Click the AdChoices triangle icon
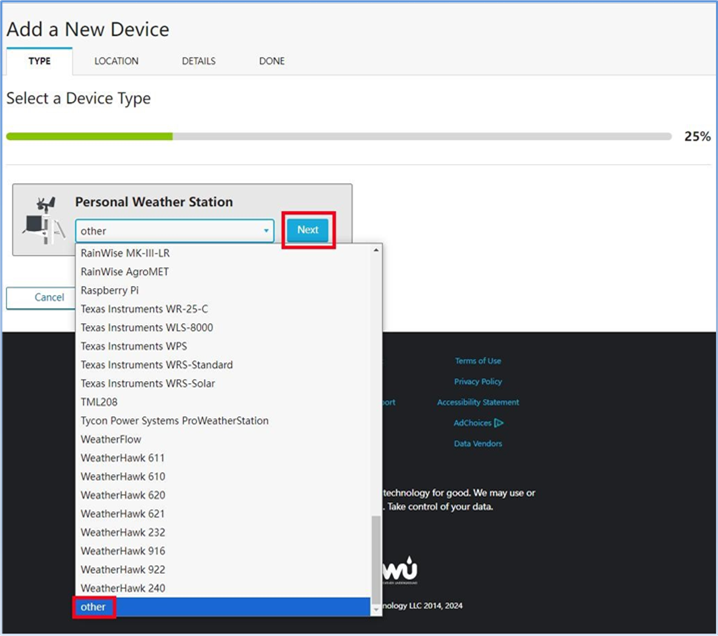718x636 pixels. [499, 423]
